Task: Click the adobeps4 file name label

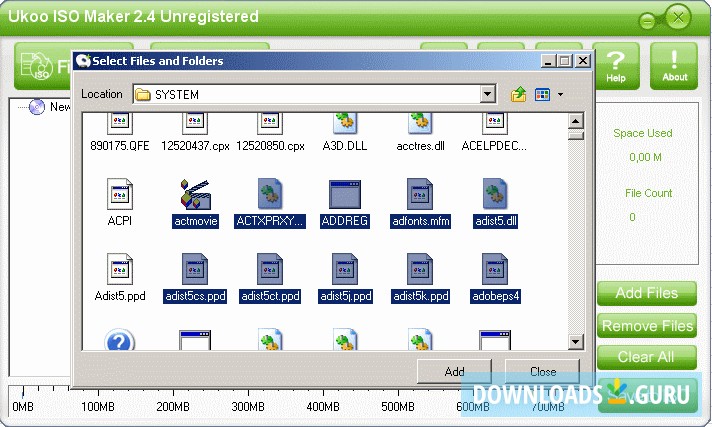Action: tap(495, 296)
